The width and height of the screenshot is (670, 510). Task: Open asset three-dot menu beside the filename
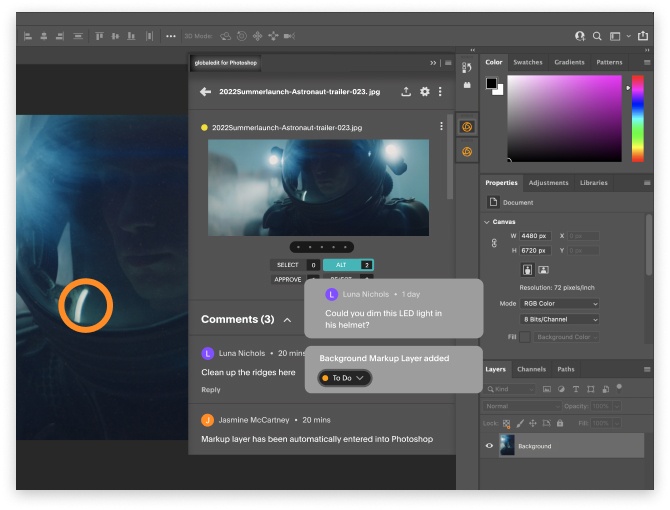[441, 126]
